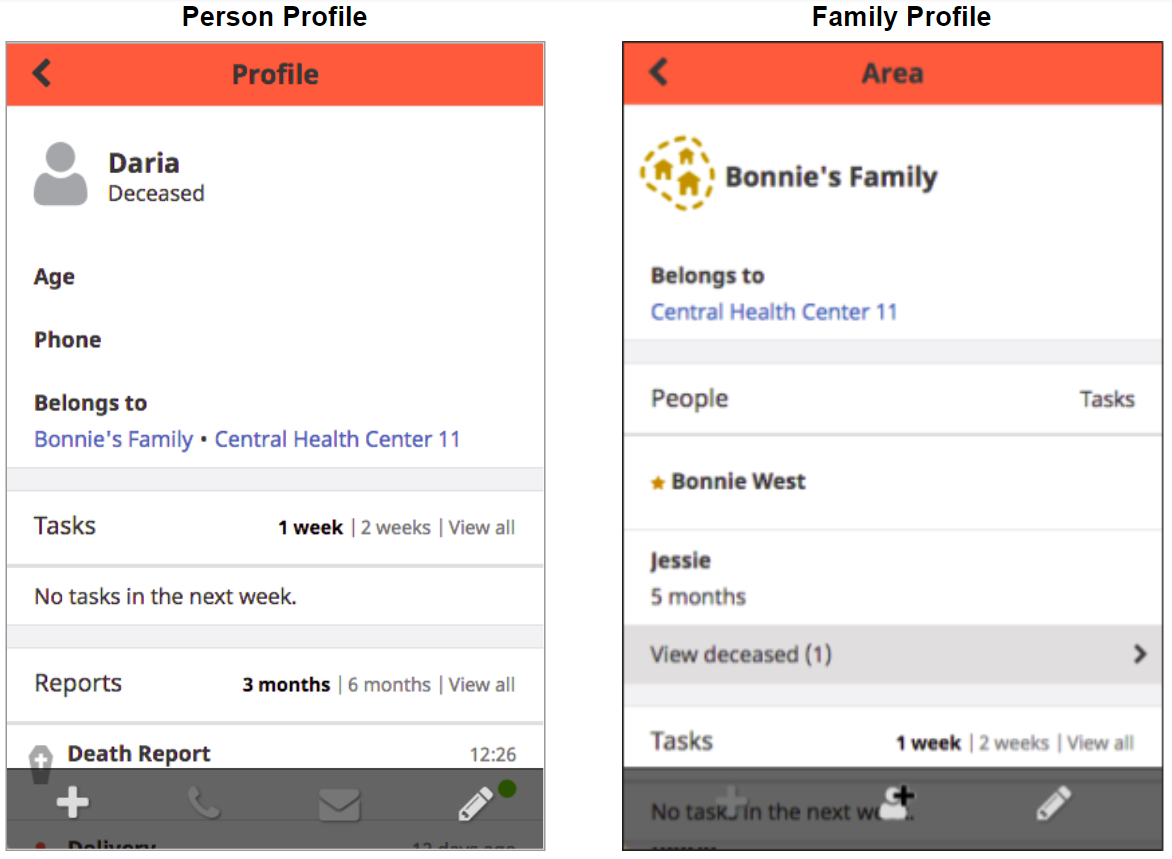Tap the plus icon in Daria's profile bar

point(73,803)
